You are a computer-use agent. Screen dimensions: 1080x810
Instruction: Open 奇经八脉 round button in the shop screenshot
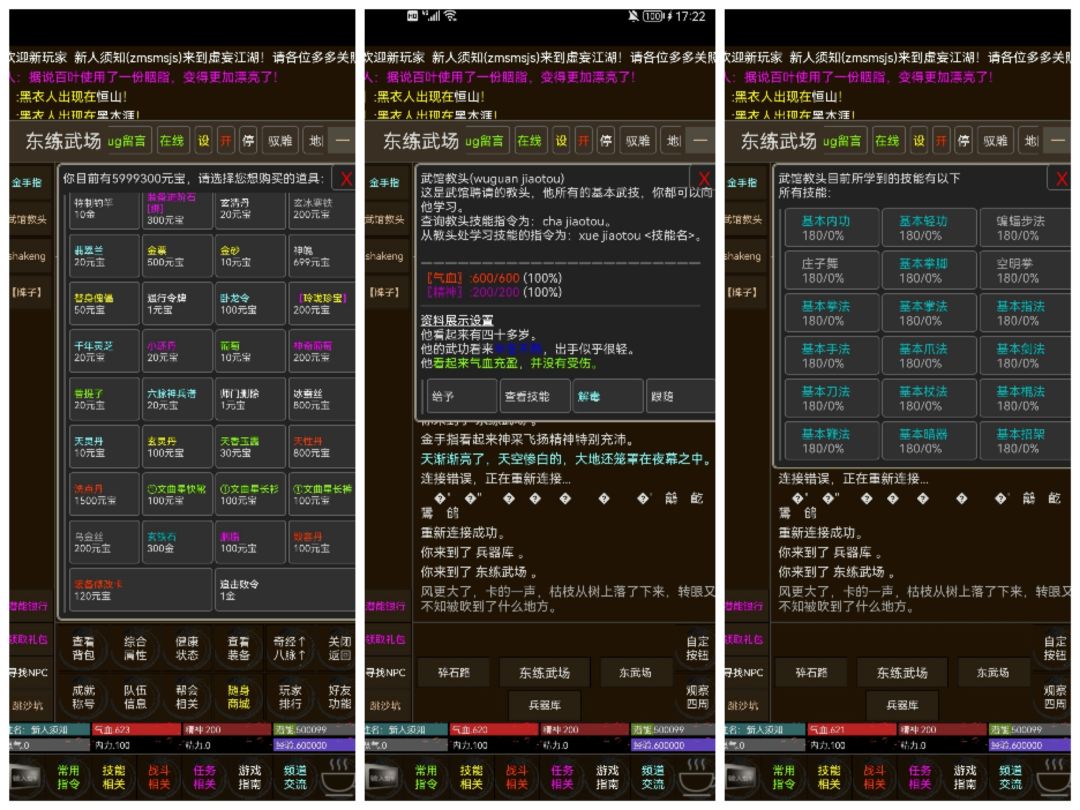pyautogui.click(x=289, y=648)
